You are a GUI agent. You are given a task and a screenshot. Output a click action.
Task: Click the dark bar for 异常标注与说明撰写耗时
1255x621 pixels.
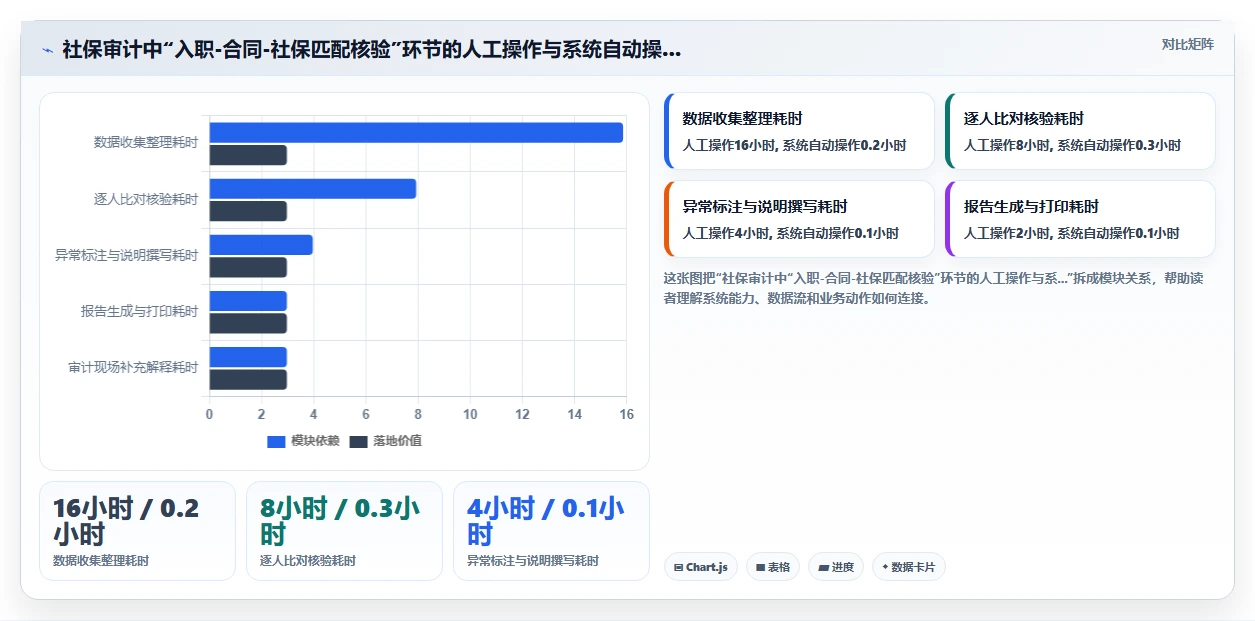tap(248, 267)
